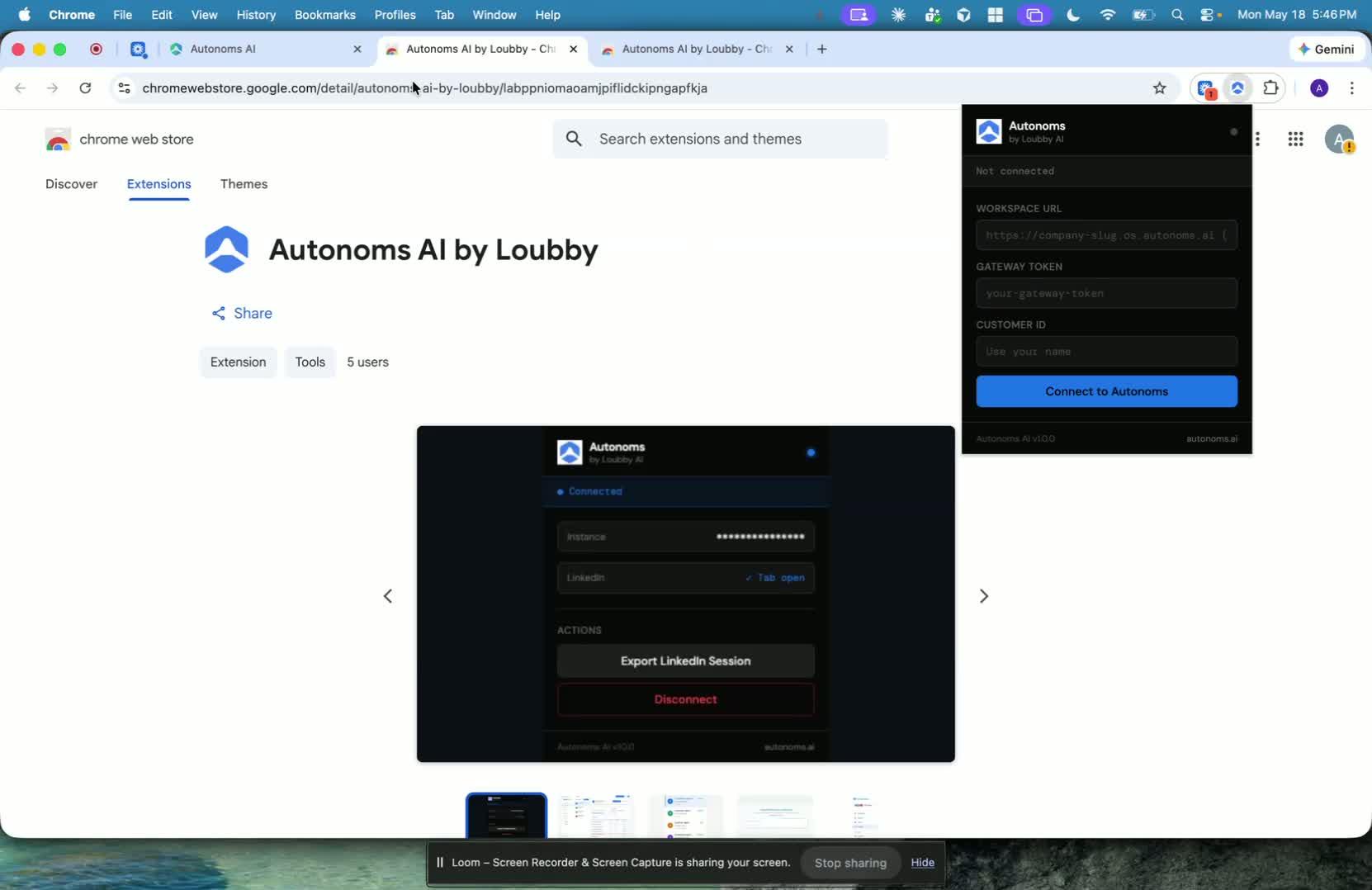
Task: Stop sharing the screen in the Loom bar
Action: click(x=850, y=863)
